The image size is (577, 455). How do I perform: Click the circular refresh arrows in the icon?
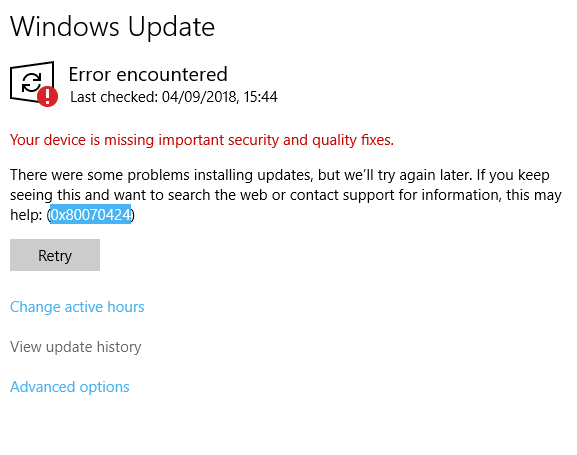pos(31,82)
